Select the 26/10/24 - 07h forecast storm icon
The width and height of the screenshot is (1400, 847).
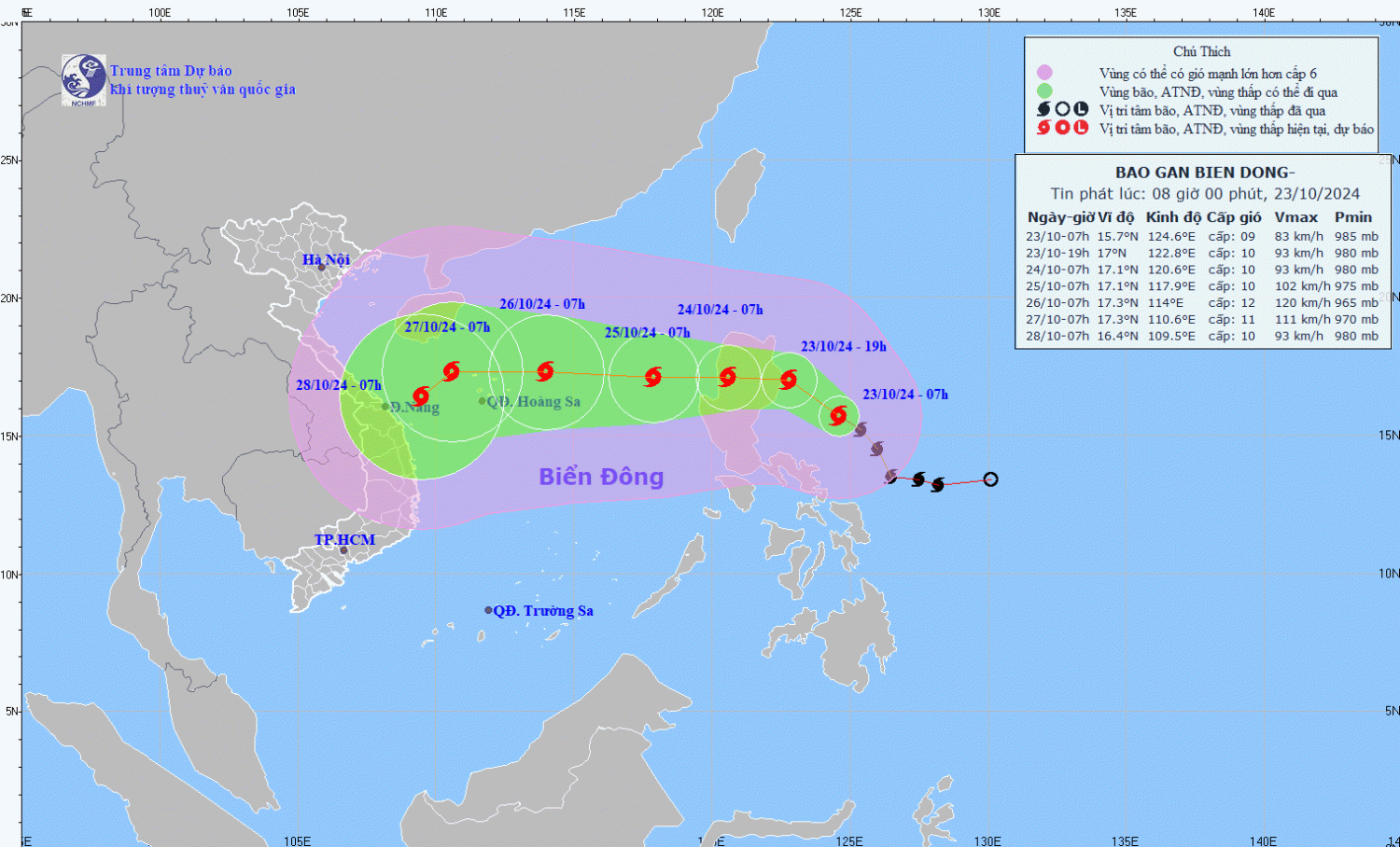546,371
